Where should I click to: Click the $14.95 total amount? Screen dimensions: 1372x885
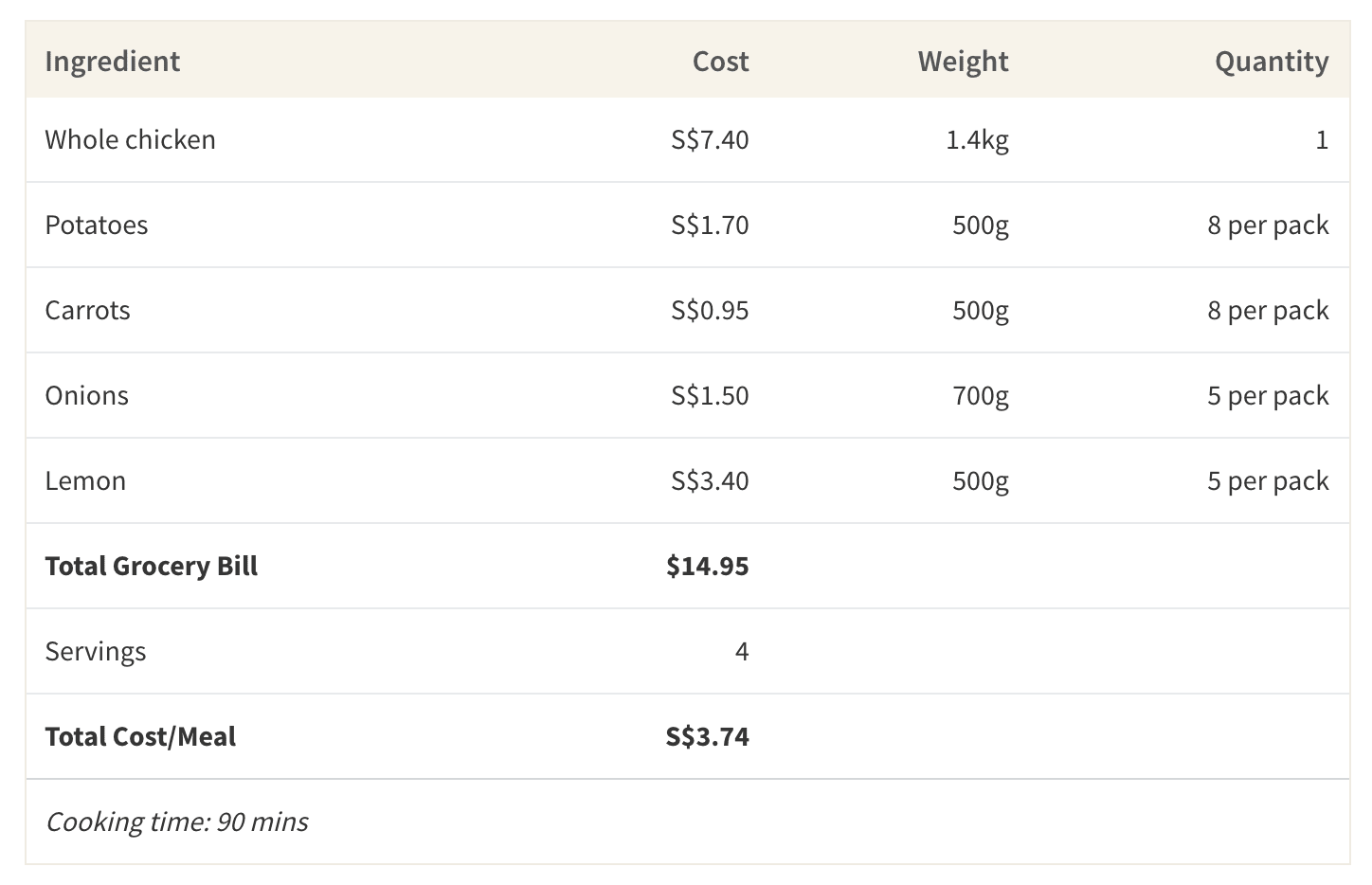[x=707, y=567]
